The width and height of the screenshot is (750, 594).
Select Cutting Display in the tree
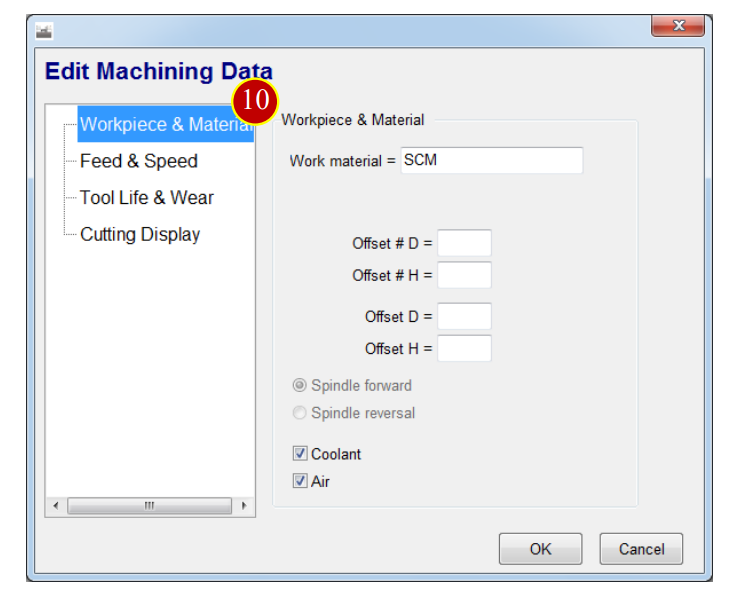(140, 234)
